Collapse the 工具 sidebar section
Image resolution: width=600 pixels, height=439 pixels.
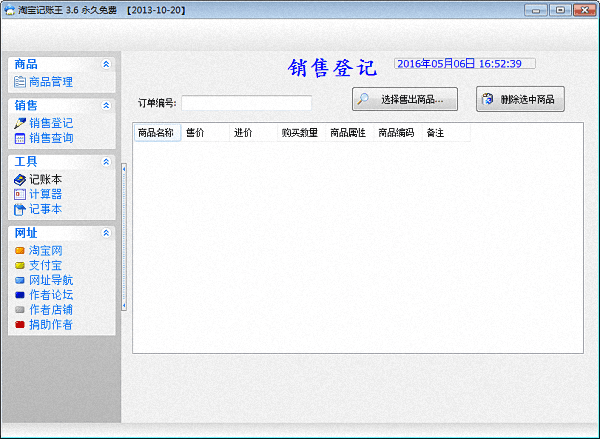click(x=106, y=161)
